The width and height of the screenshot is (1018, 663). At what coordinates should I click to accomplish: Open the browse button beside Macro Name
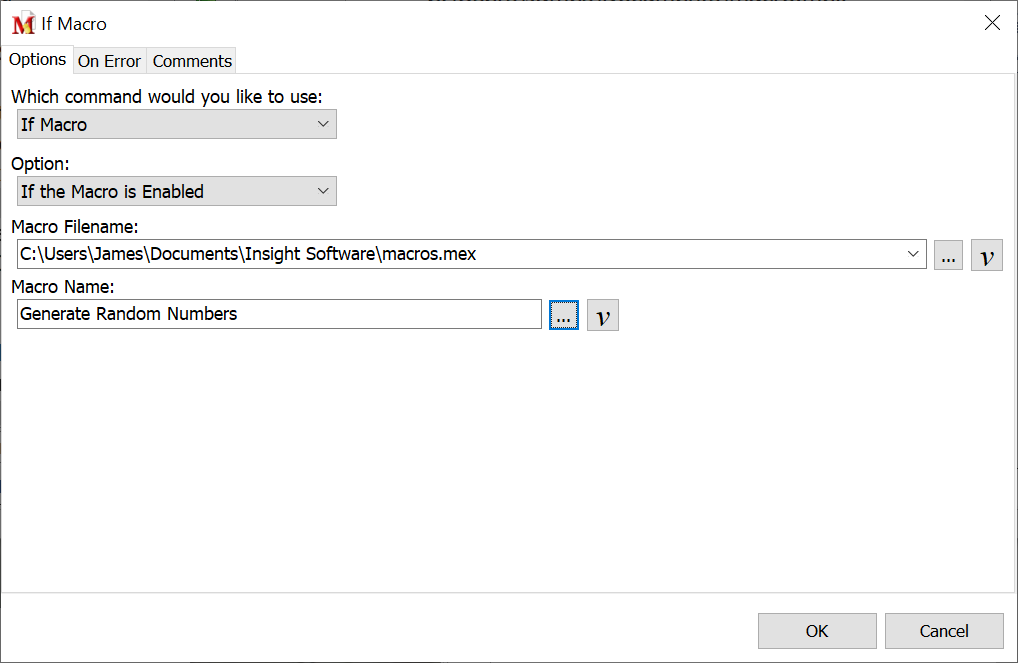point(564,315)
